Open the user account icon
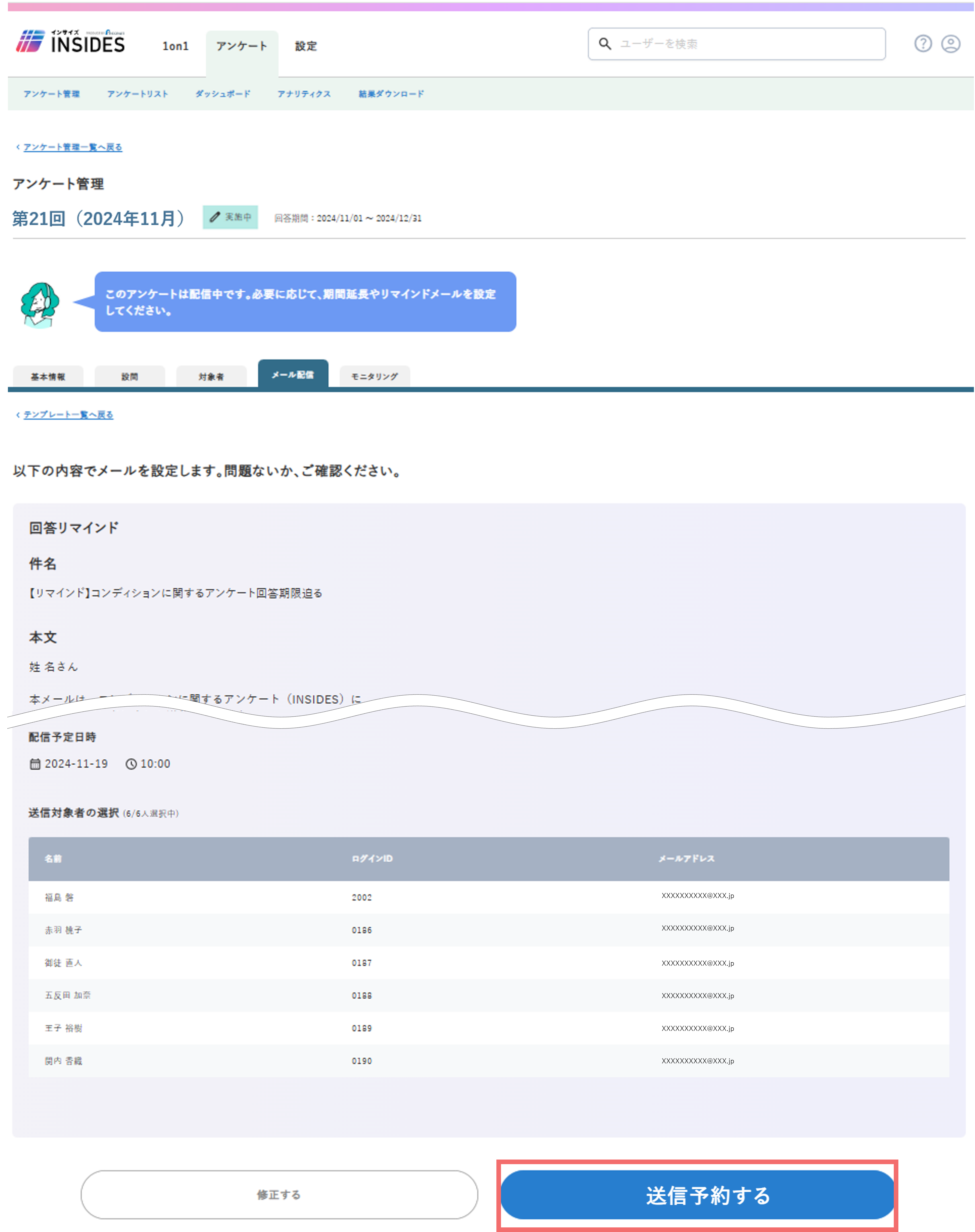Image resolution: width=975 pixels, height=1232 pixels. tap(950, 43)
